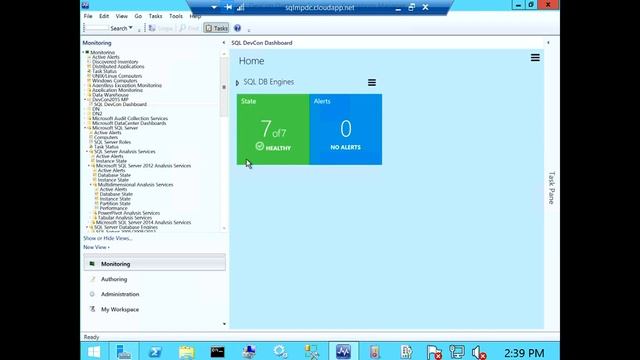Click the Alerts 0 No Alerts tile

346,129
